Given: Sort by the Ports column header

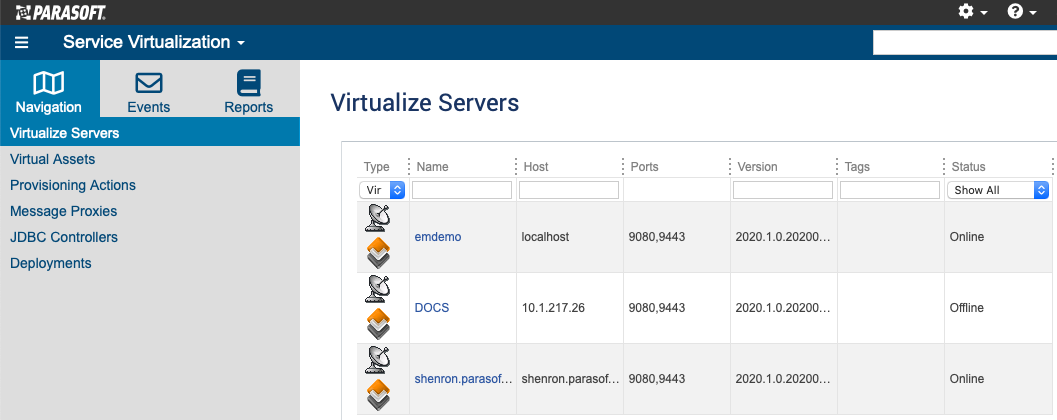Looking at the screenshot, I should point(644,167).
